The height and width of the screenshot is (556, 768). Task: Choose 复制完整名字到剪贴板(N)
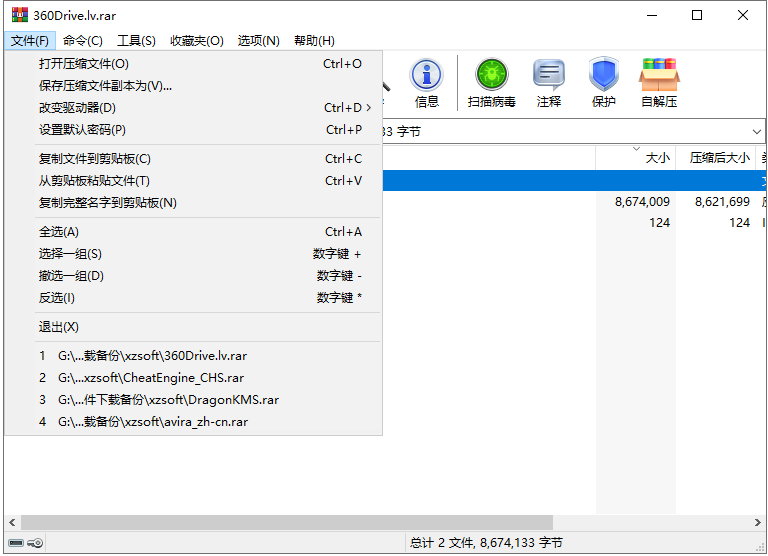(193, 203)
